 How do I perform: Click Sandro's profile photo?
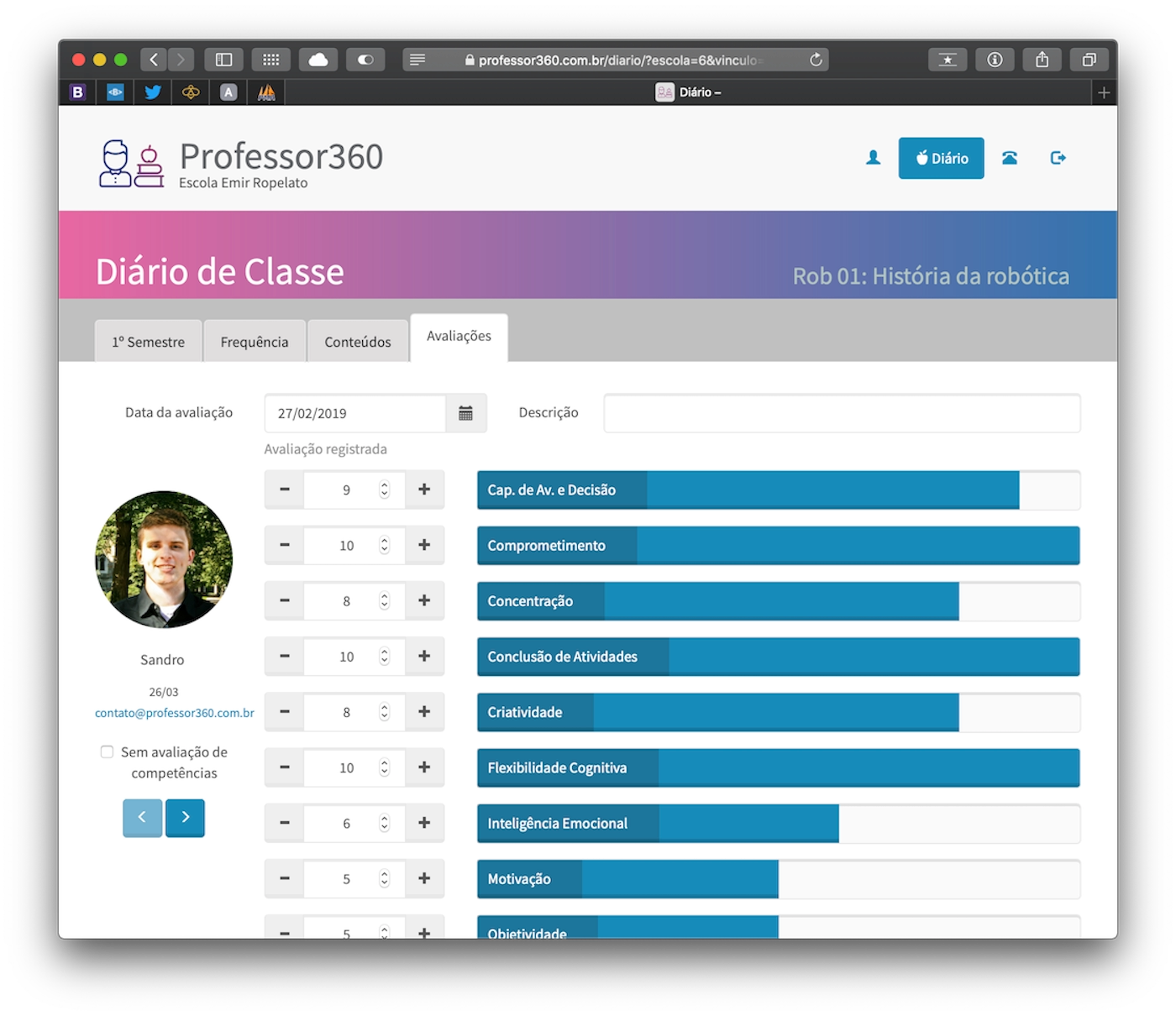click(164, 559)
